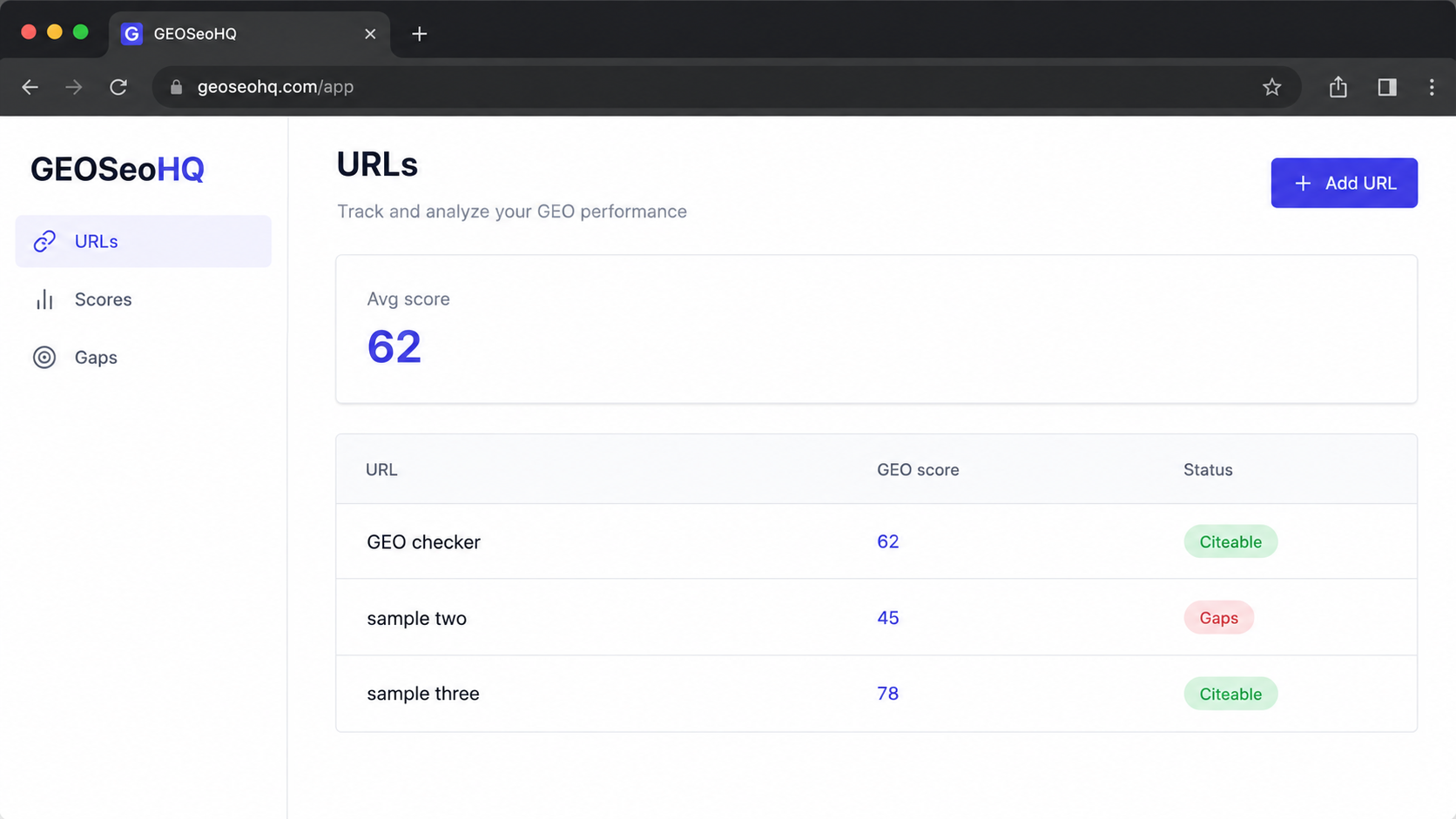Click the Track and analyze subtitle
Image resolution: width=1456 pixels, height=819 pixels.
pos(512,211)
